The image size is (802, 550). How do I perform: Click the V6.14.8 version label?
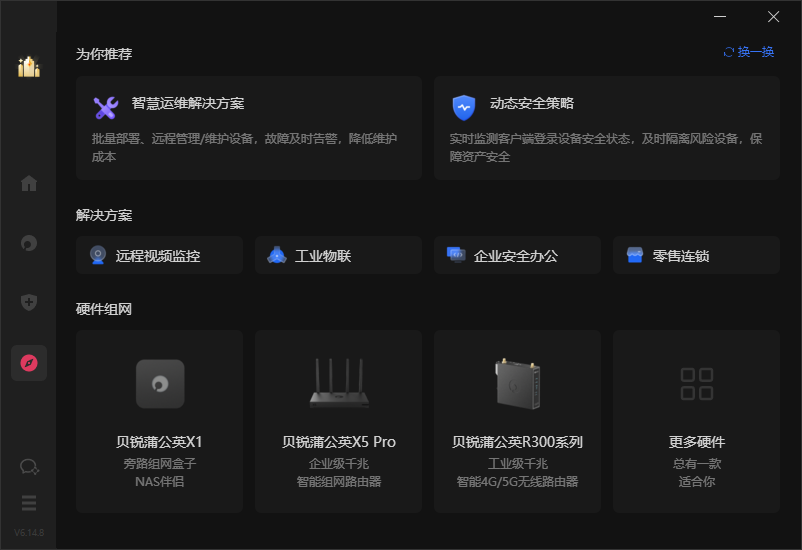(29, 533)
